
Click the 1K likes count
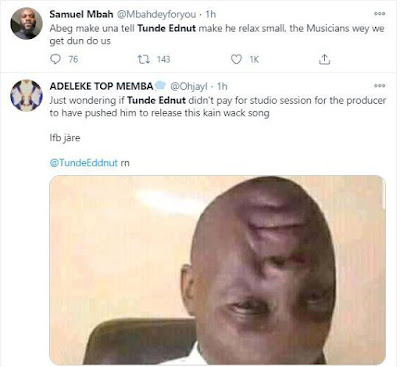click(254, 60)
